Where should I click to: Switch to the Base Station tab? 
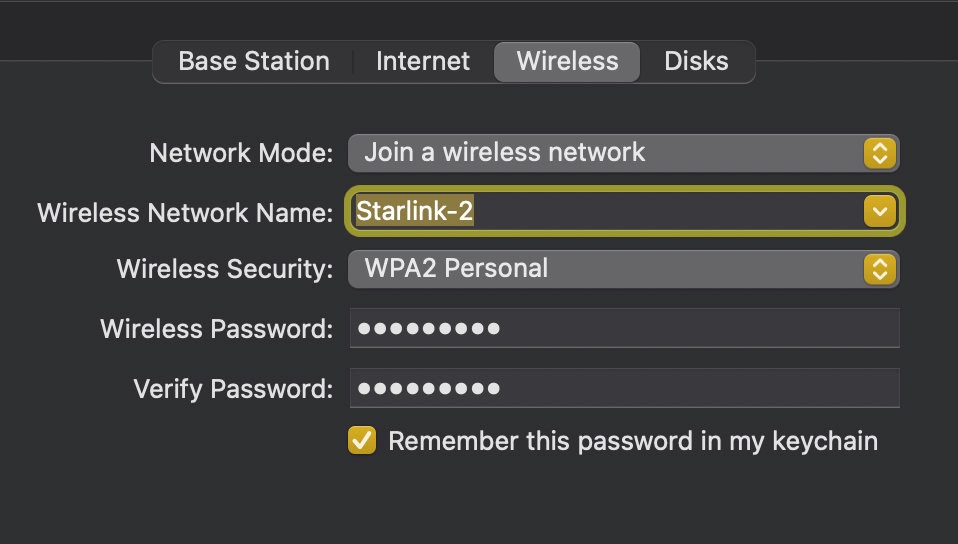(x=253, y=61)
